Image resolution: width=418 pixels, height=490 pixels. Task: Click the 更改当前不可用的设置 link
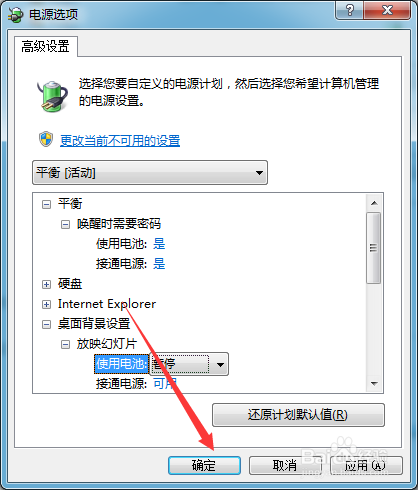[120, 141]
